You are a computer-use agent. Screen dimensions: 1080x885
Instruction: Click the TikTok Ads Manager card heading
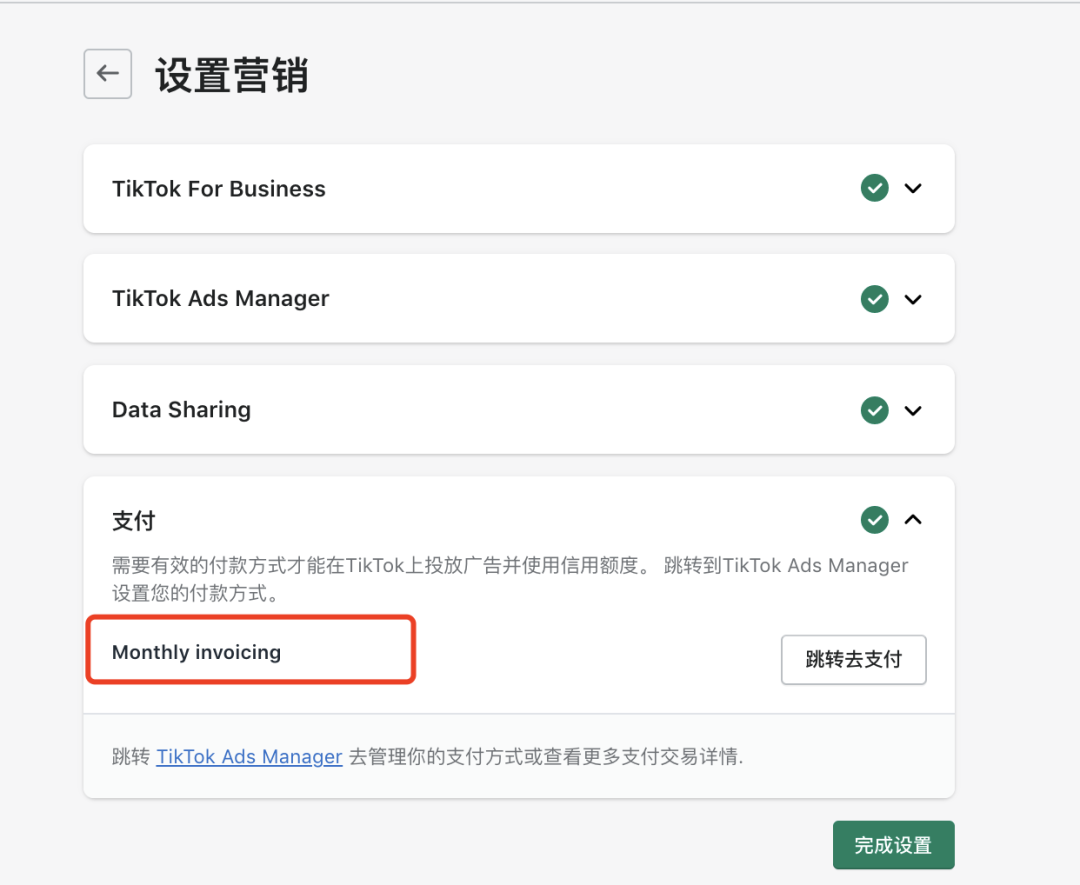coord(220,299)
